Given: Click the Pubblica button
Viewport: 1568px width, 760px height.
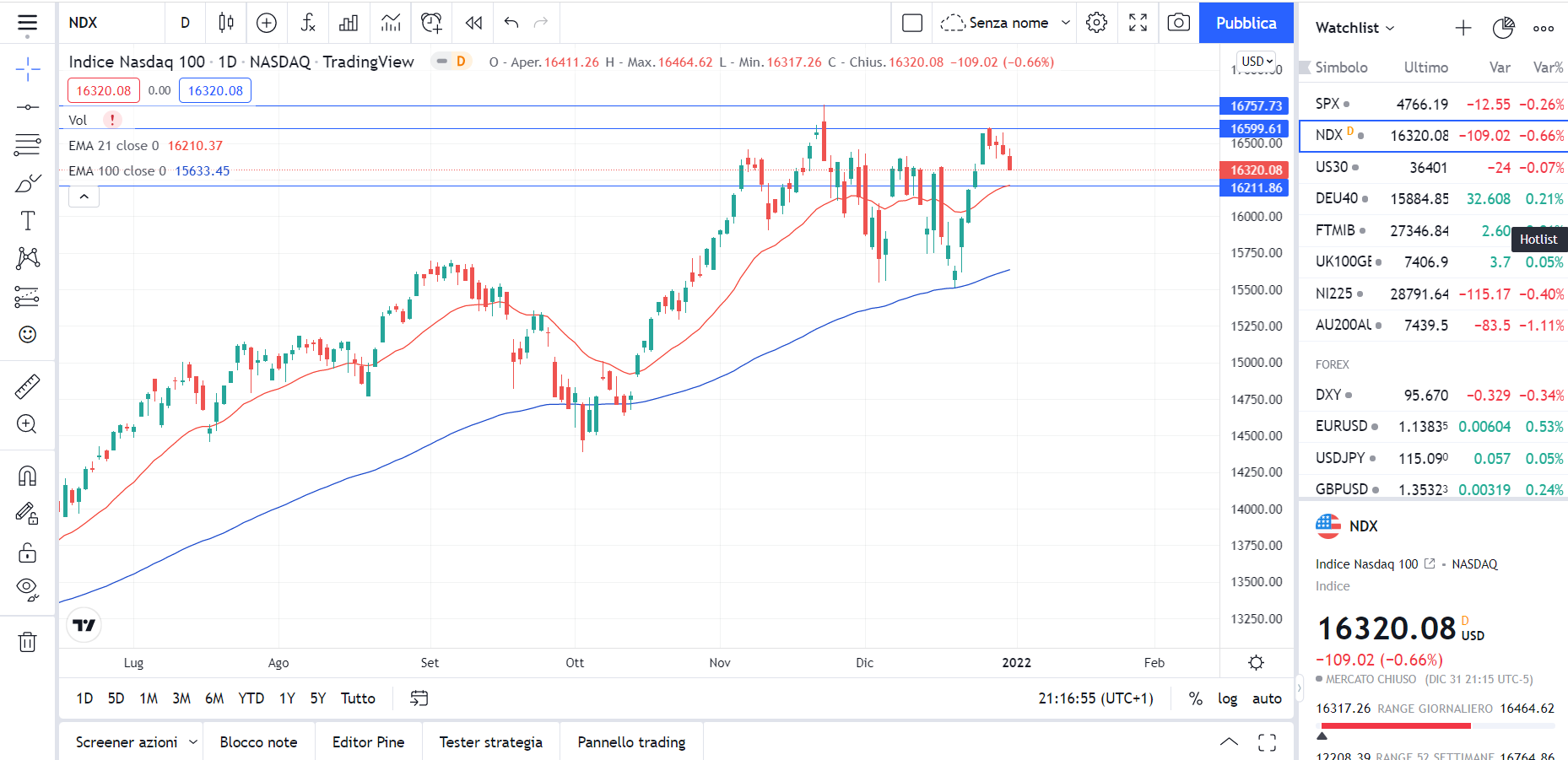Looking at the screenshot, I should 1246,23.
